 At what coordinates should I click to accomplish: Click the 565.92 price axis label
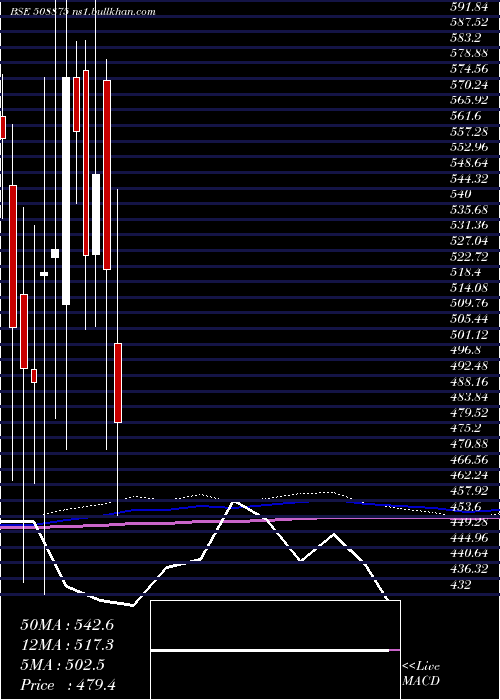[470, 100]
